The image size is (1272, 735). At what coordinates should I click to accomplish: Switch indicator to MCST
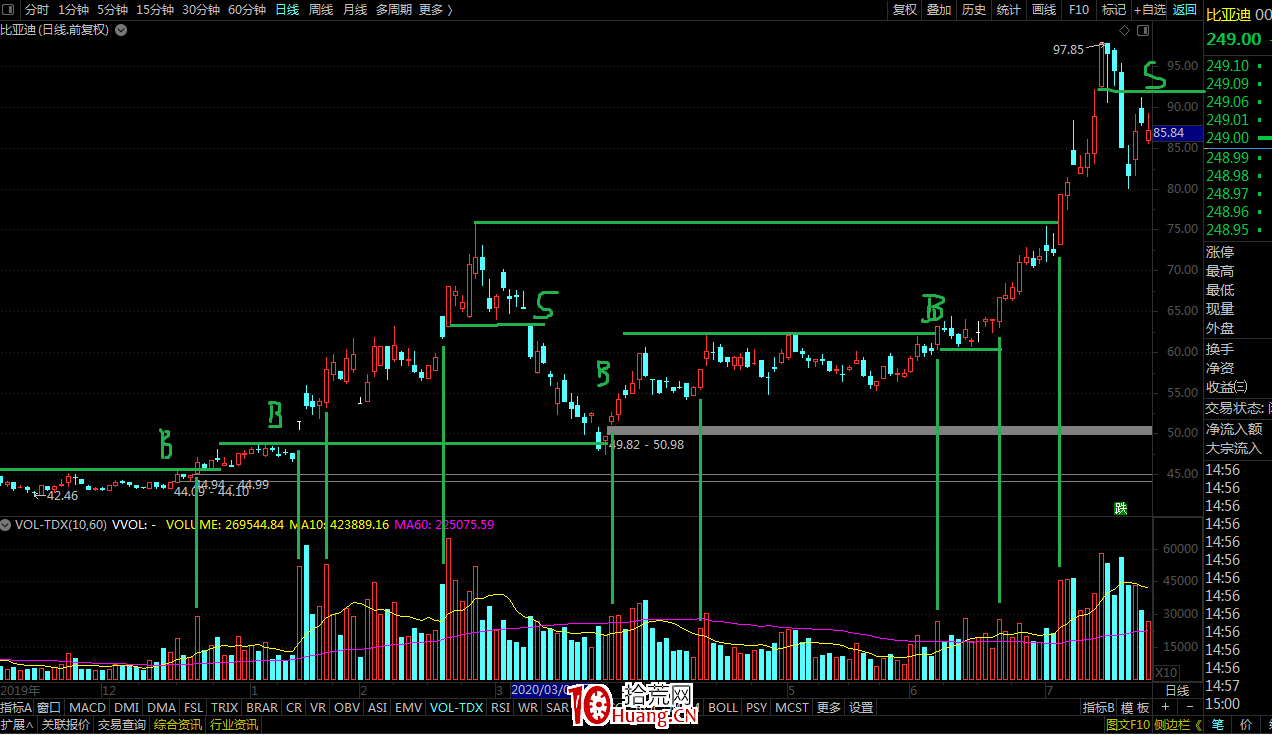792,707
